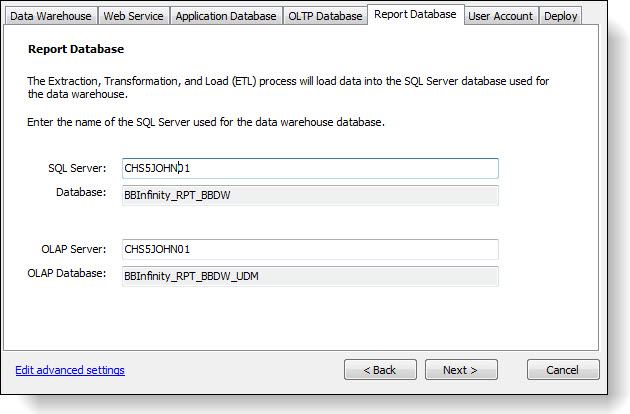
Task: Click the OLAP Database field
Action: tap(309, 276)
